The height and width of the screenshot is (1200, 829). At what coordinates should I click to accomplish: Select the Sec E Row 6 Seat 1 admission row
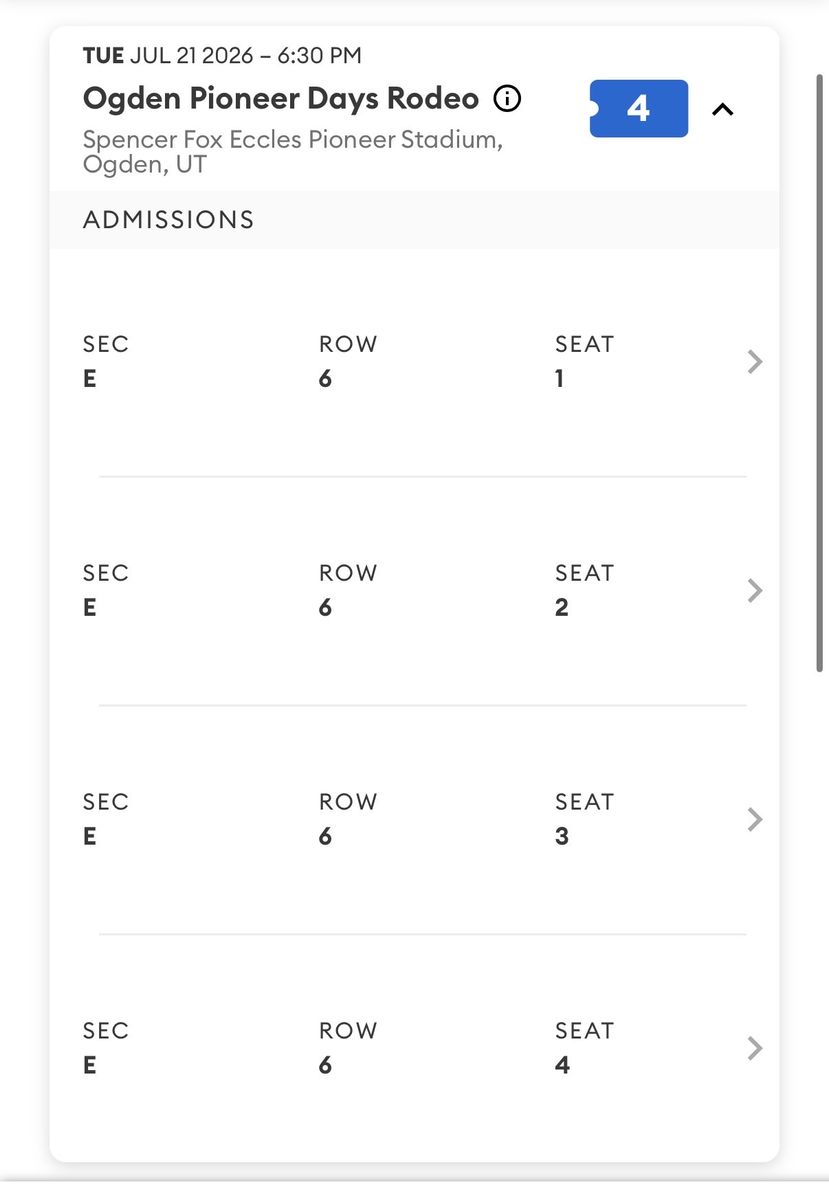[414, 362]
